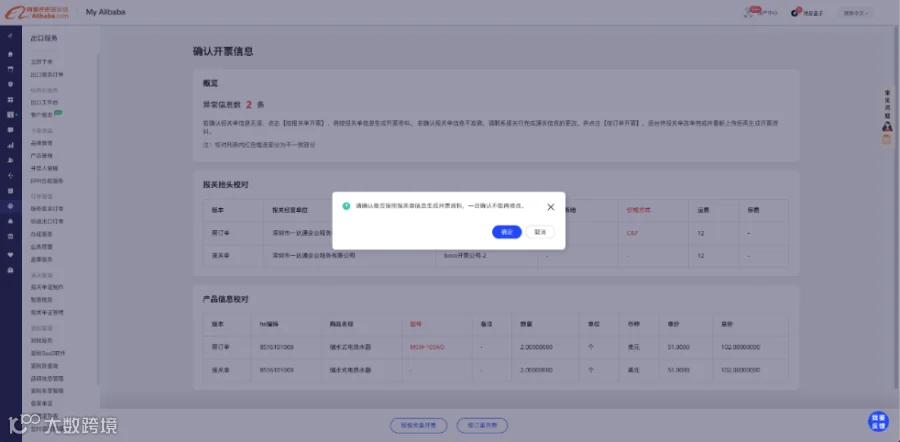Click the customer service avatar icon
This screenshot has height=442, width=900.
click(887, 126)
